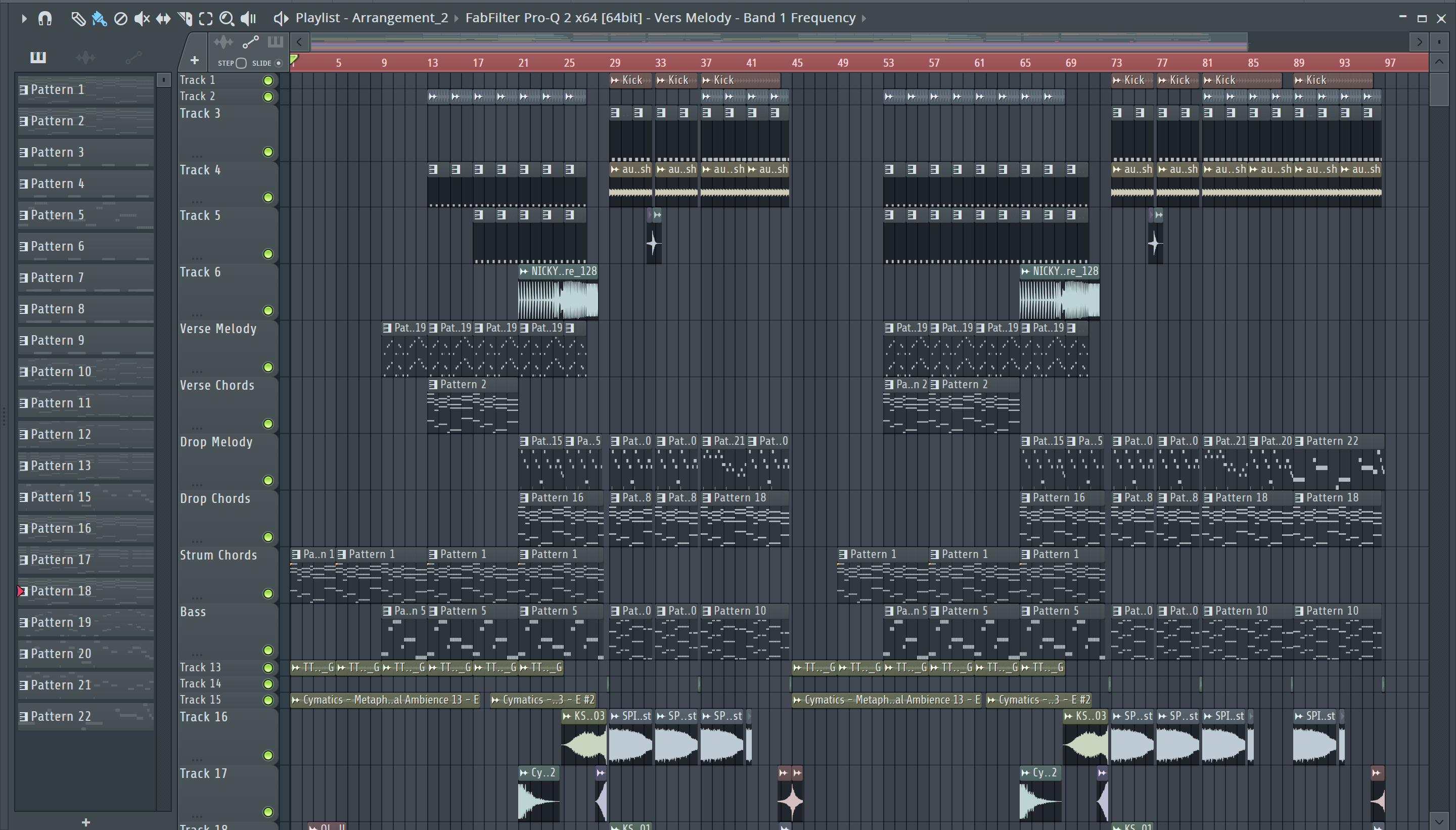Toggle STEP editing mode
Viewport: 1456px width, 830px height.
pyautogui.click(x=241, y=63)
